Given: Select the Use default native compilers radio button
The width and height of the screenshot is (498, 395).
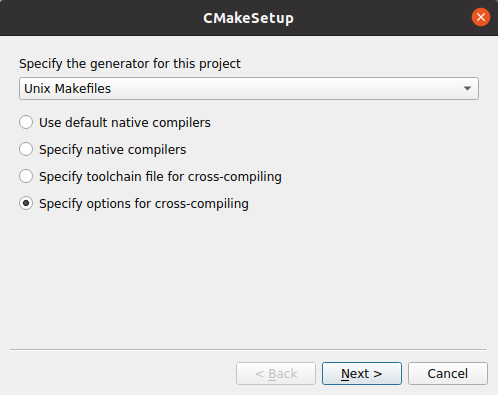Looking at the screenshot, I should click(26, 122).
